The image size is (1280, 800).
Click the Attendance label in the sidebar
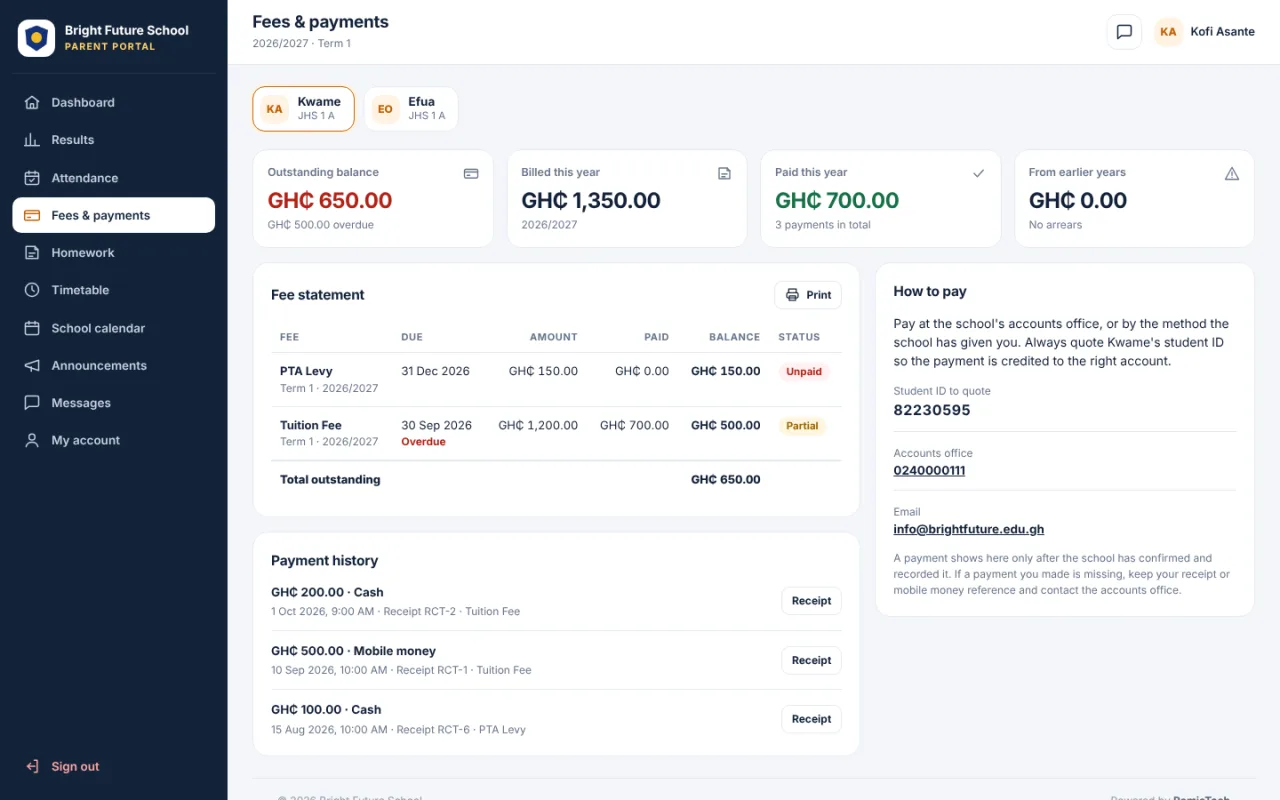point(85,178)
